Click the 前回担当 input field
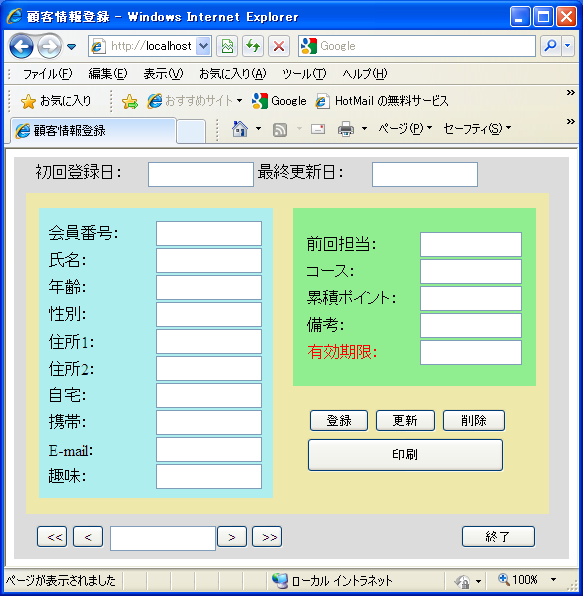The width and height of the screenshot is (583, 596). coord(471,245)
